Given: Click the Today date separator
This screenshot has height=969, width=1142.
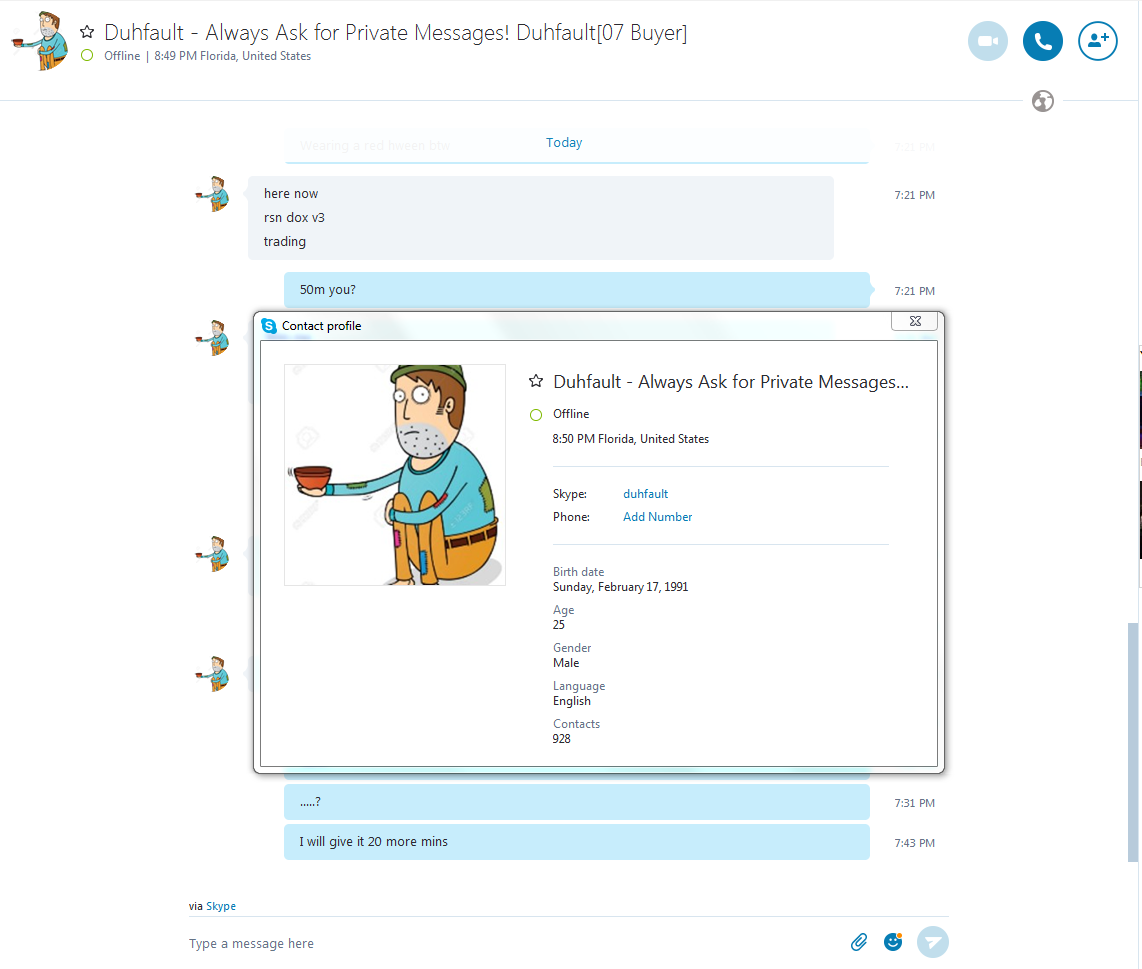Looking at the screenshot, I should [x=564, y=143].
